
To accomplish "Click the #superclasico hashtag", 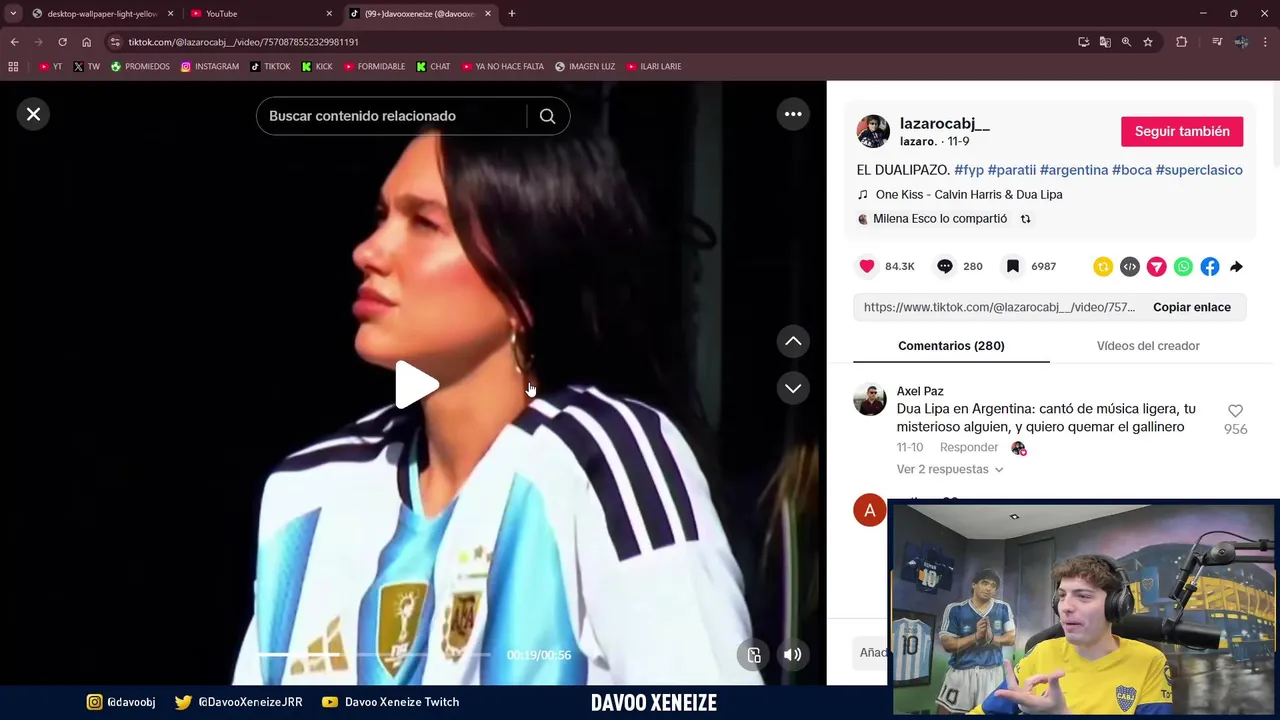I will pyautogui.click(x=1199, y=170).
